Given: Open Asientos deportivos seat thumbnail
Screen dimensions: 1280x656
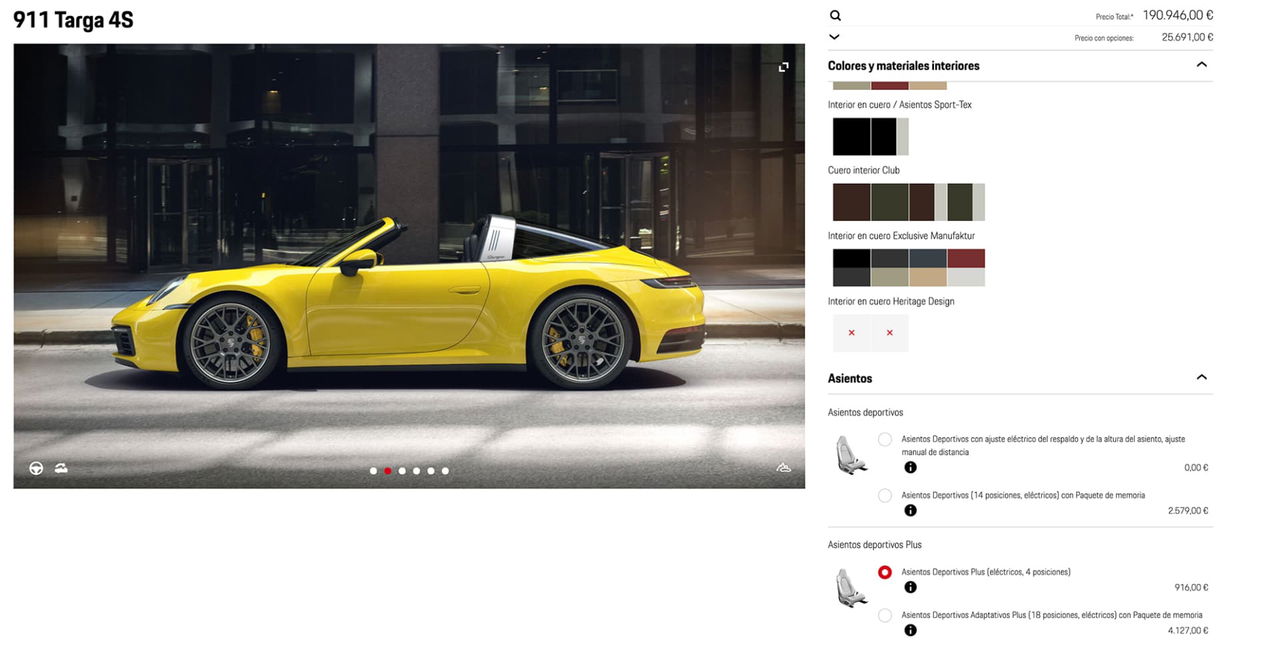Looking at the screenshot, I should 851,454.
